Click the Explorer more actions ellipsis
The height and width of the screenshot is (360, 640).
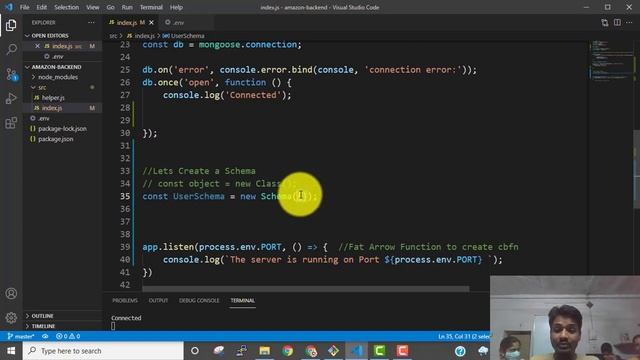point(91,22)
